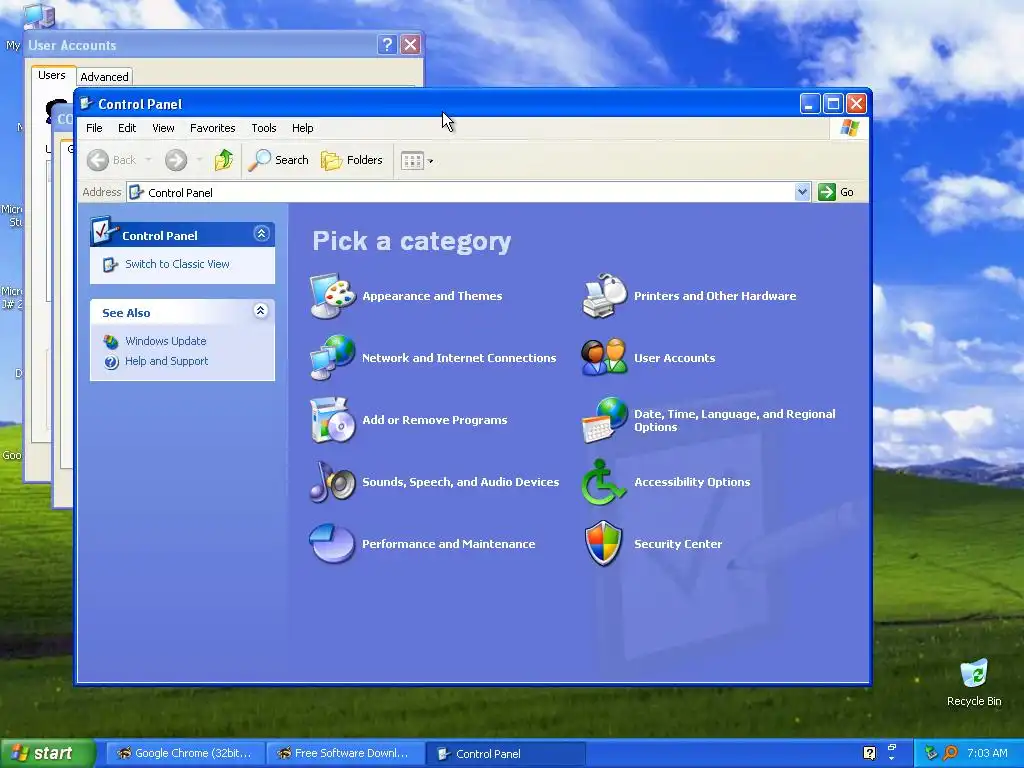The image size is (1024, 768).
Task: Click the My Computer desktop icon
Action: (x=37, y=16)
